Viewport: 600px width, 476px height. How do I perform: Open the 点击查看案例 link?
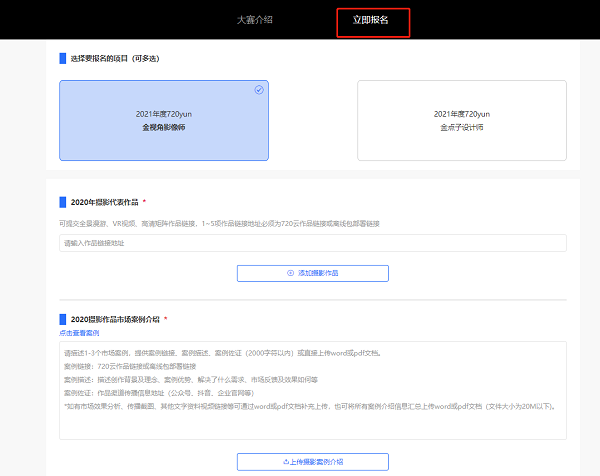pyautogui.click(x=79, y=332)
